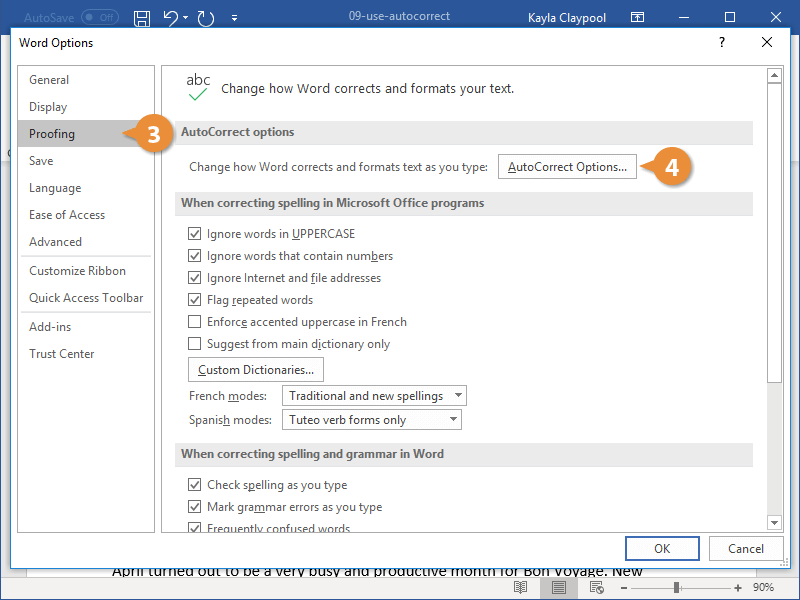Select the Read Mode icon in status bar
This screenshot has height=600, width=800.
[x=519, y=587]
